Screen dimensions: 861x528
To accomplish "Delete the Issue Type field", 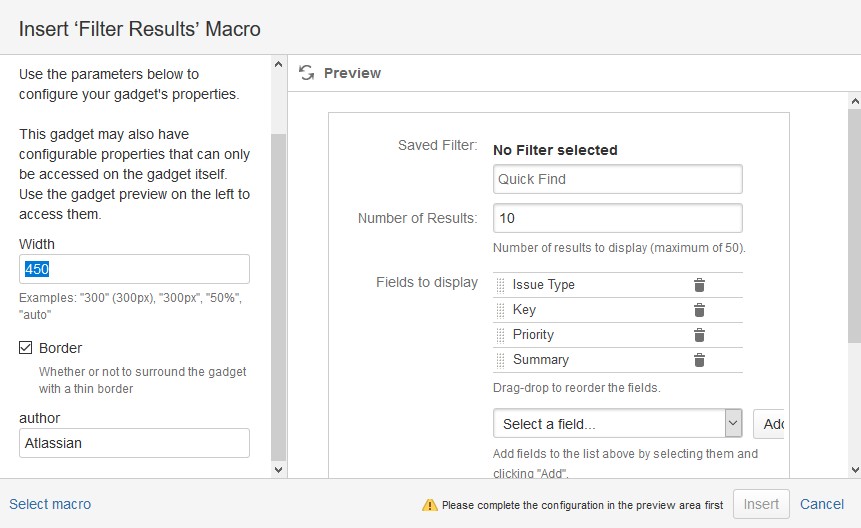I will (699, 285).
